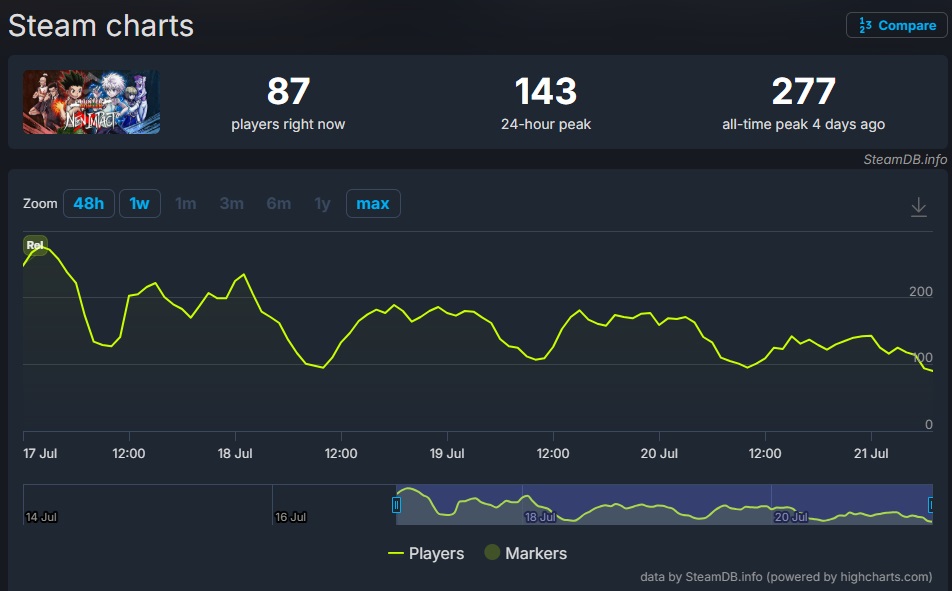Click the Rel release marker on chart
This screenshot has height=591, width=952.
click(35, 245)
